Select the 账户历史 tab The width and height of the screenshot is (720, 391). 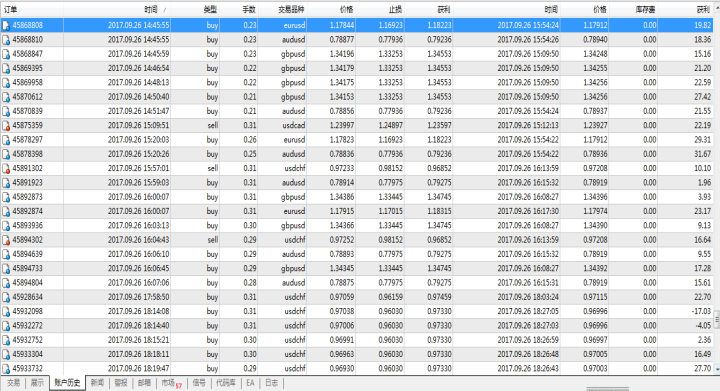pyautogui.click(x=67, y=383)
